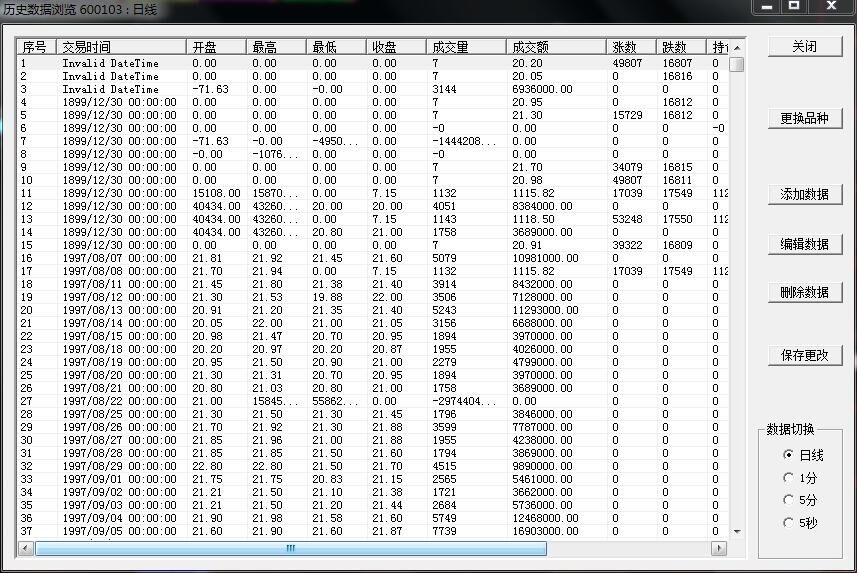Click the horizontal scrollbar left arrow

25,548
